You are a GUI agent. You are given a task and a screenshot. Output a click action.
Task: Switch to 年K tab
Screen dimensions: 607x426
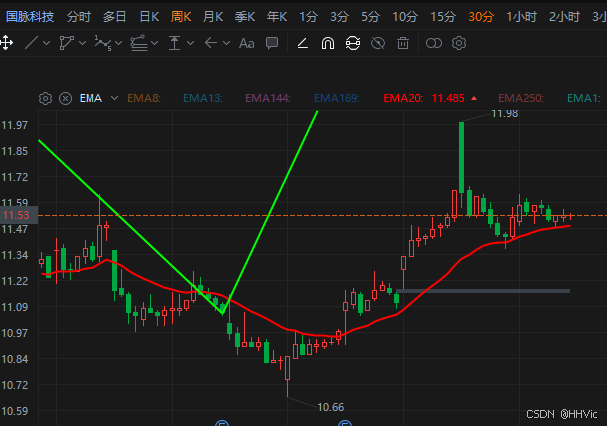point(277,17)
